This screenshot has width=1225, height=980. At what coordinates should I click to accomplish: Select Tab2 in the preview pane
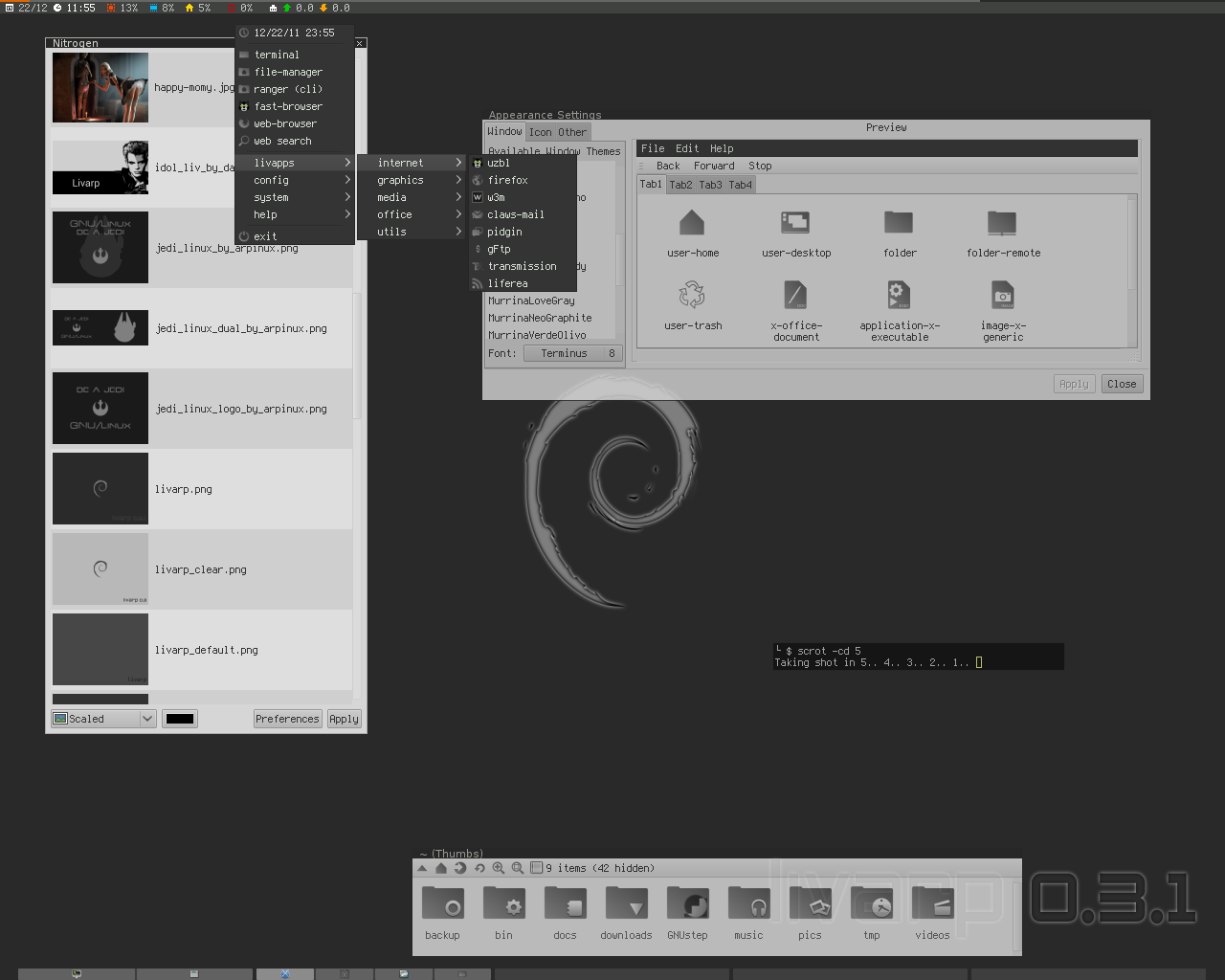[680, 185]
